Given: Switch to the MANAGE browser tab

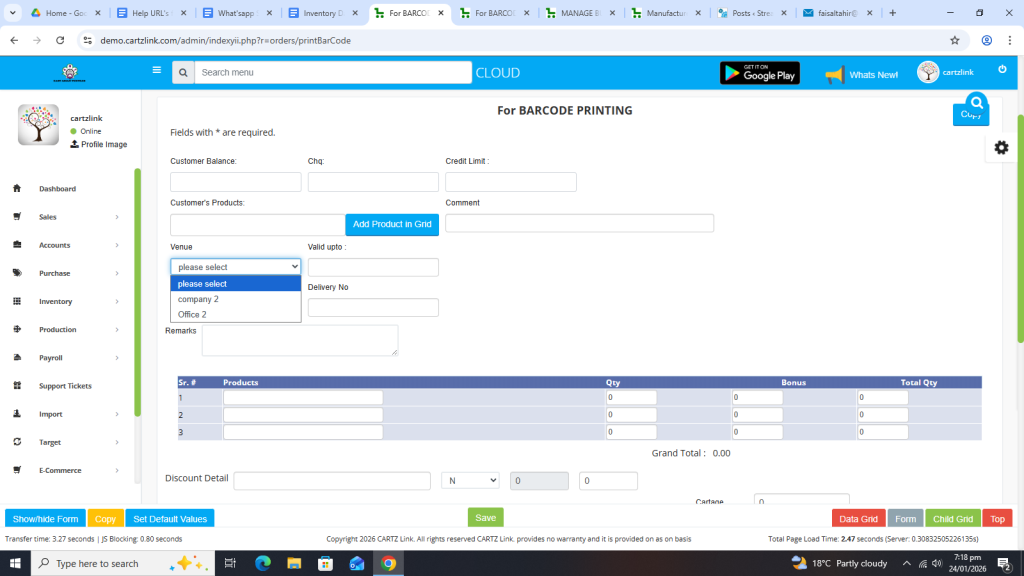Looking at the screenshot, I should (583, 13).
